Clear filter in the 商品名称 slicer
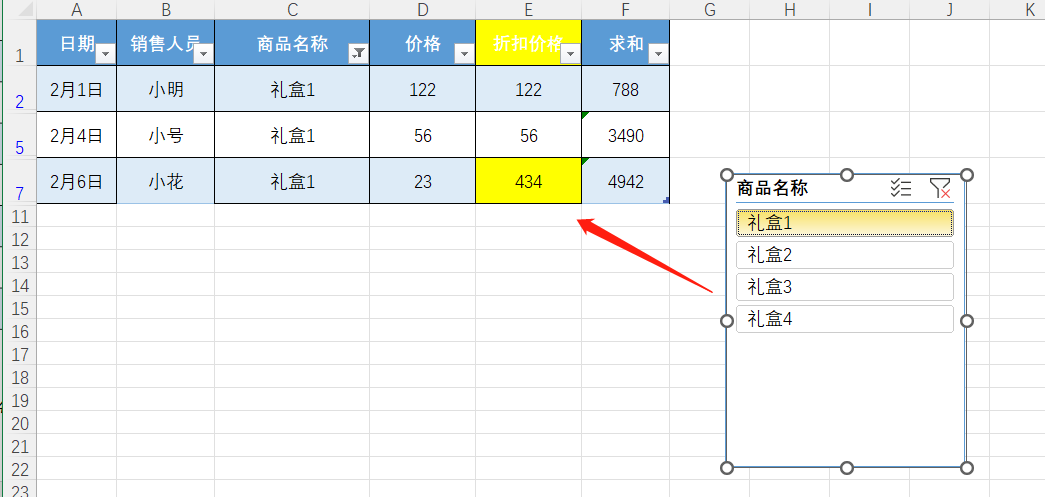The height and width of the screenshot is (497, 1045). coord(940,189)
